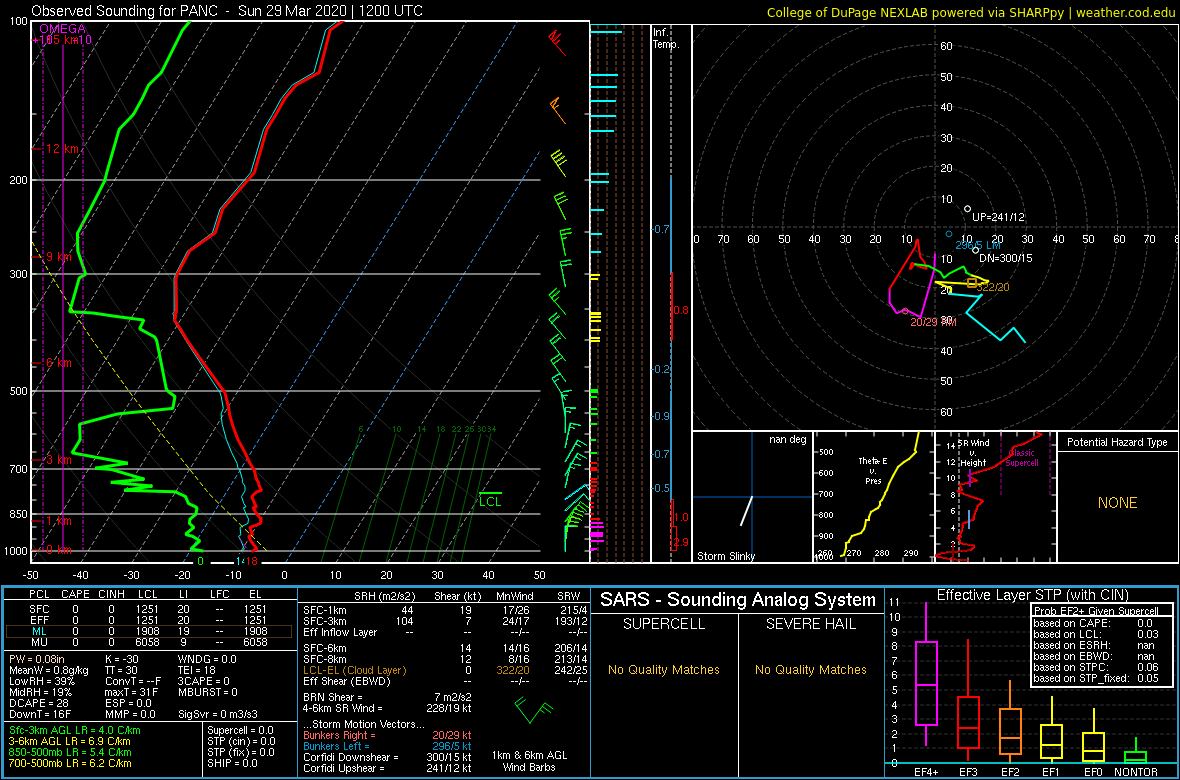Click the 'Inf. Temp.' column header

[667, 38]
